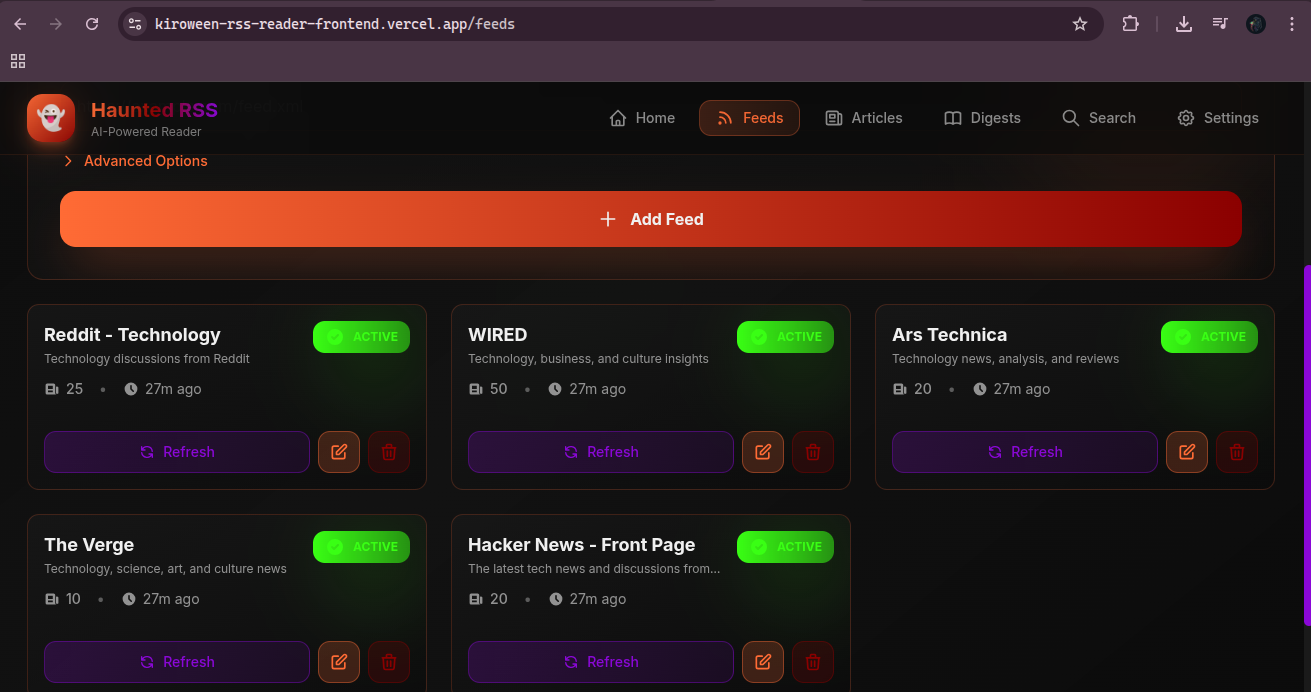Image resolution: width=1311 pixels, height=692 pixels.
Task: Toggle Active status on Reddit - Technology
Action: 361,337
